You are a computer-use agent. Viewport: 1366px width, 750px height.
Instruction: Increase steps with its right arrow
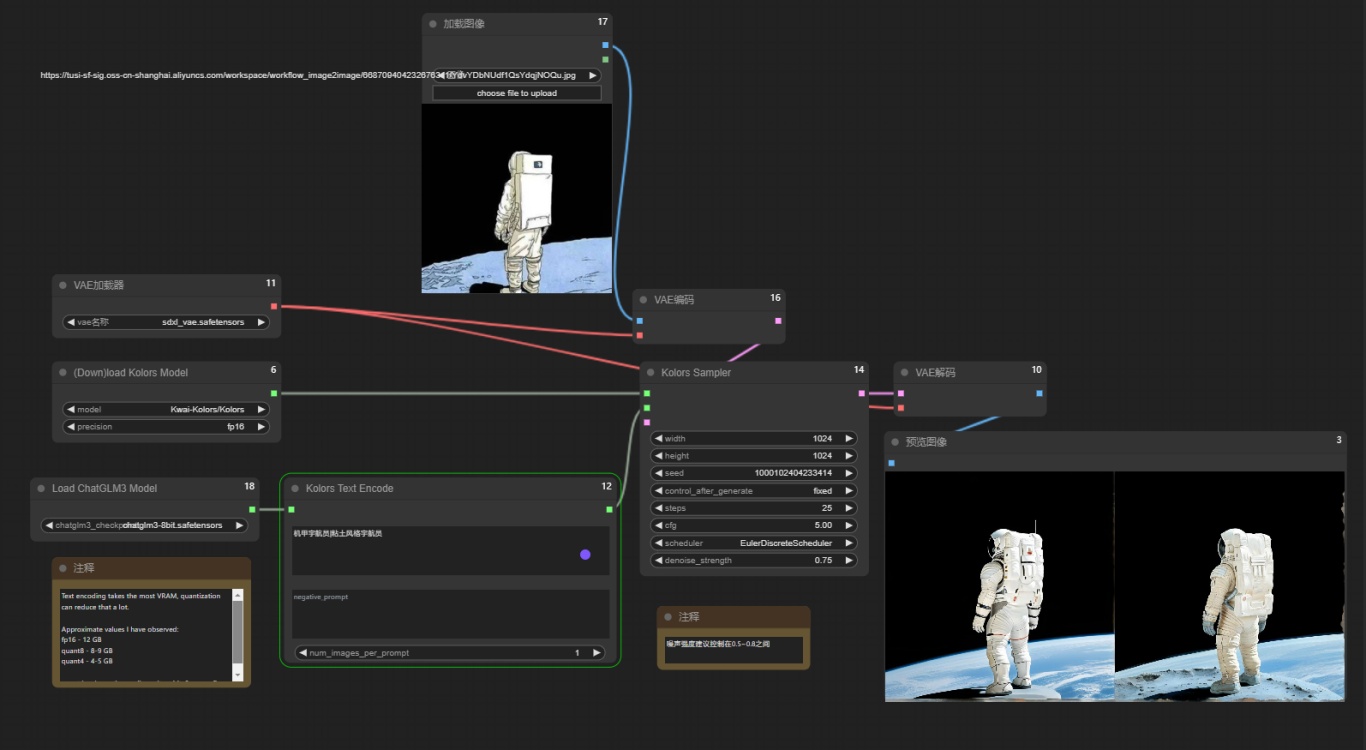click(x=849, y=508)
